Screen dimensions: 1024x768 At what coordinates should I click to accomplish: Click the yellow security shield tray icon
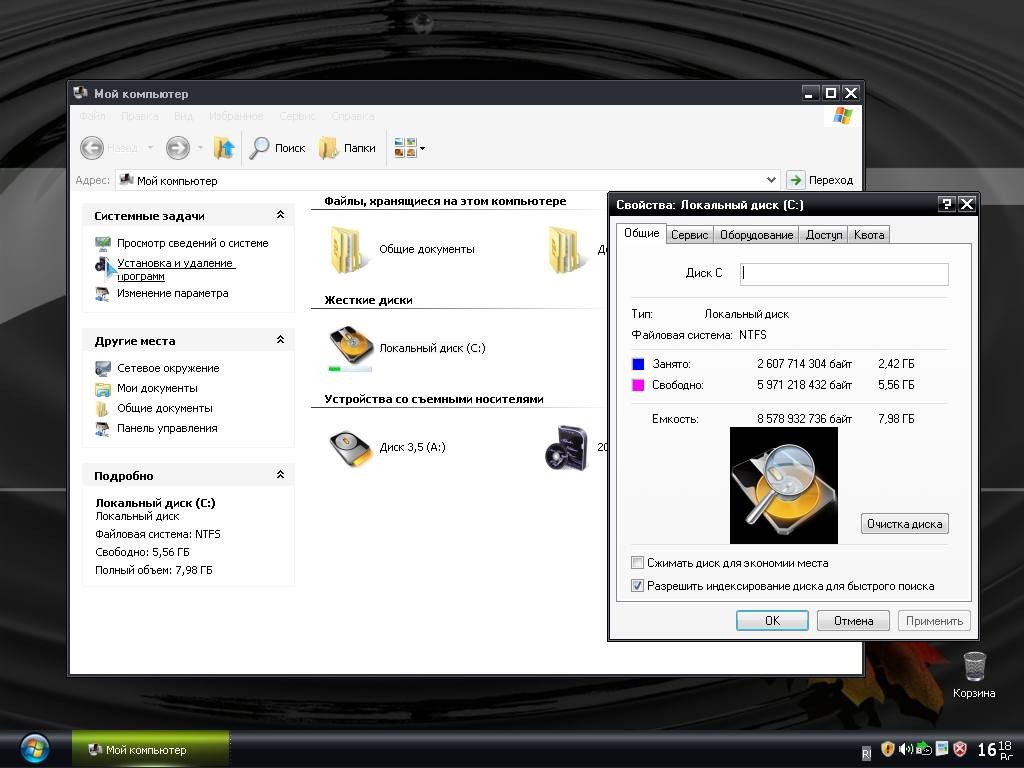coord(888,749)
